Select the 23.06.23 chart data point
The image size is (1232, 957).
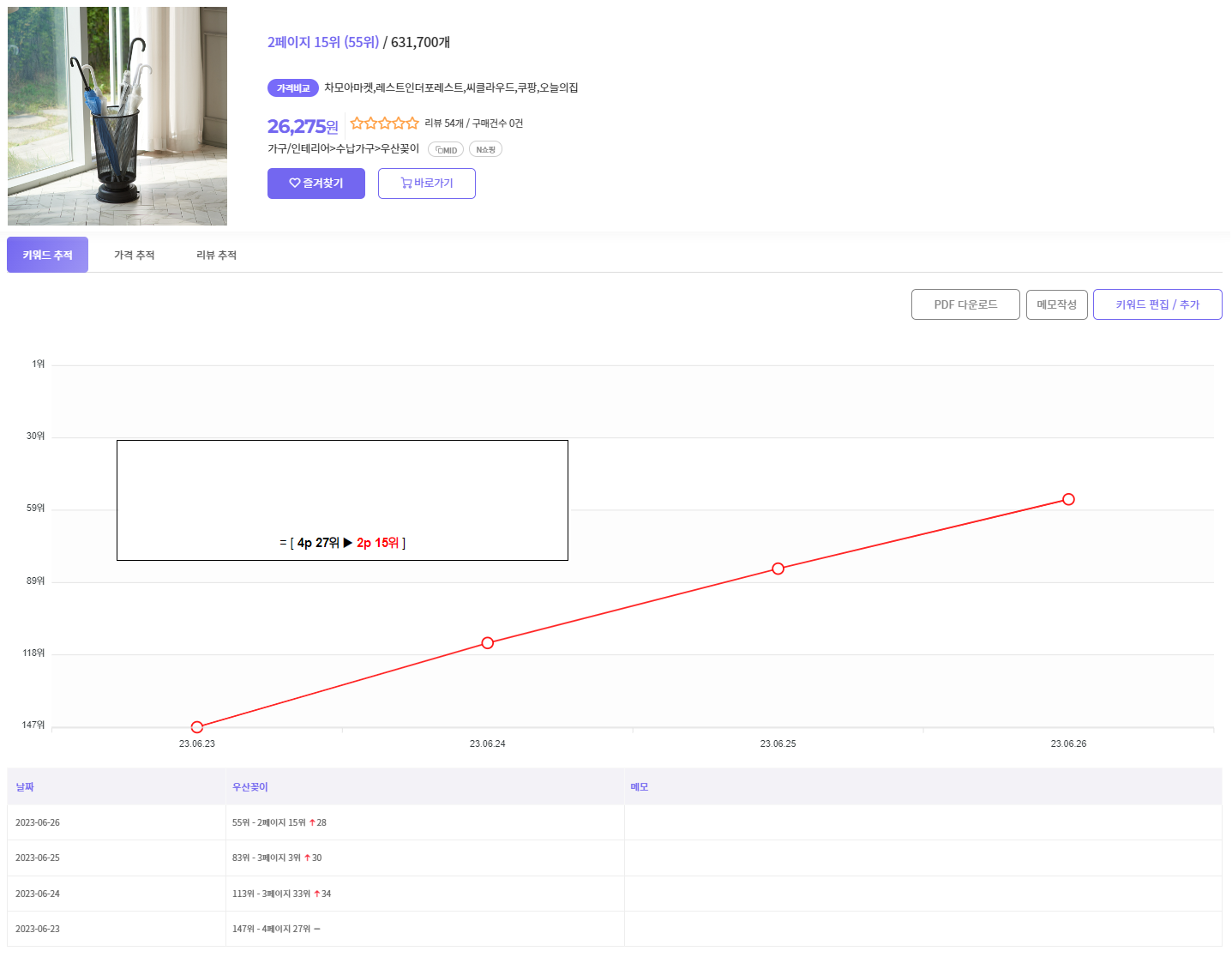click(197, 727)
